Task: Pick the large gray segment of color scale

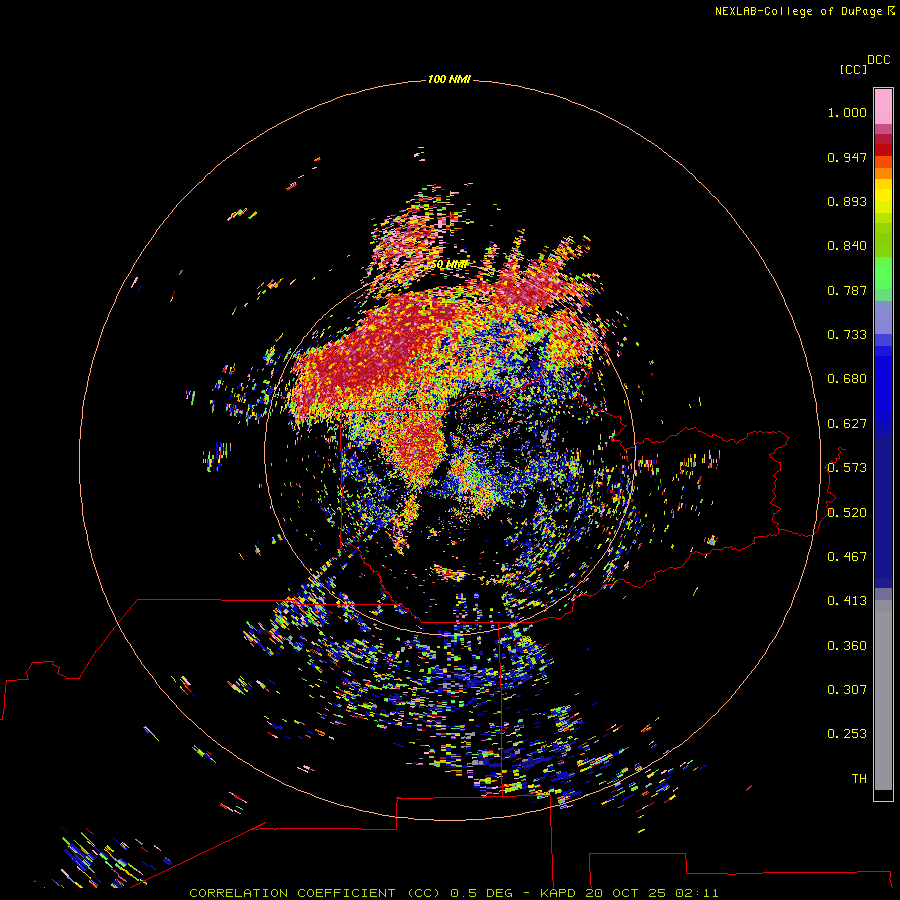Action: coord(883,695)
